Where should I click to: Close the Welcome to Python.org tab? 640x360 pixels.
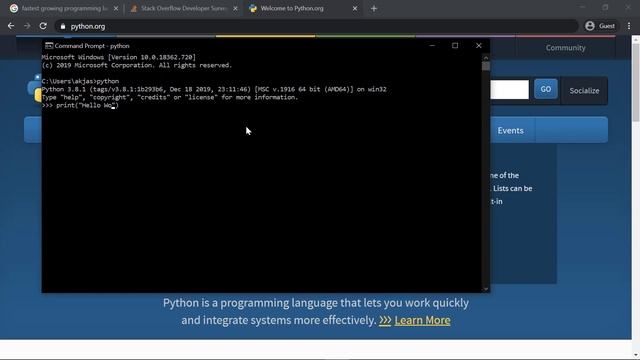[355, 8]
